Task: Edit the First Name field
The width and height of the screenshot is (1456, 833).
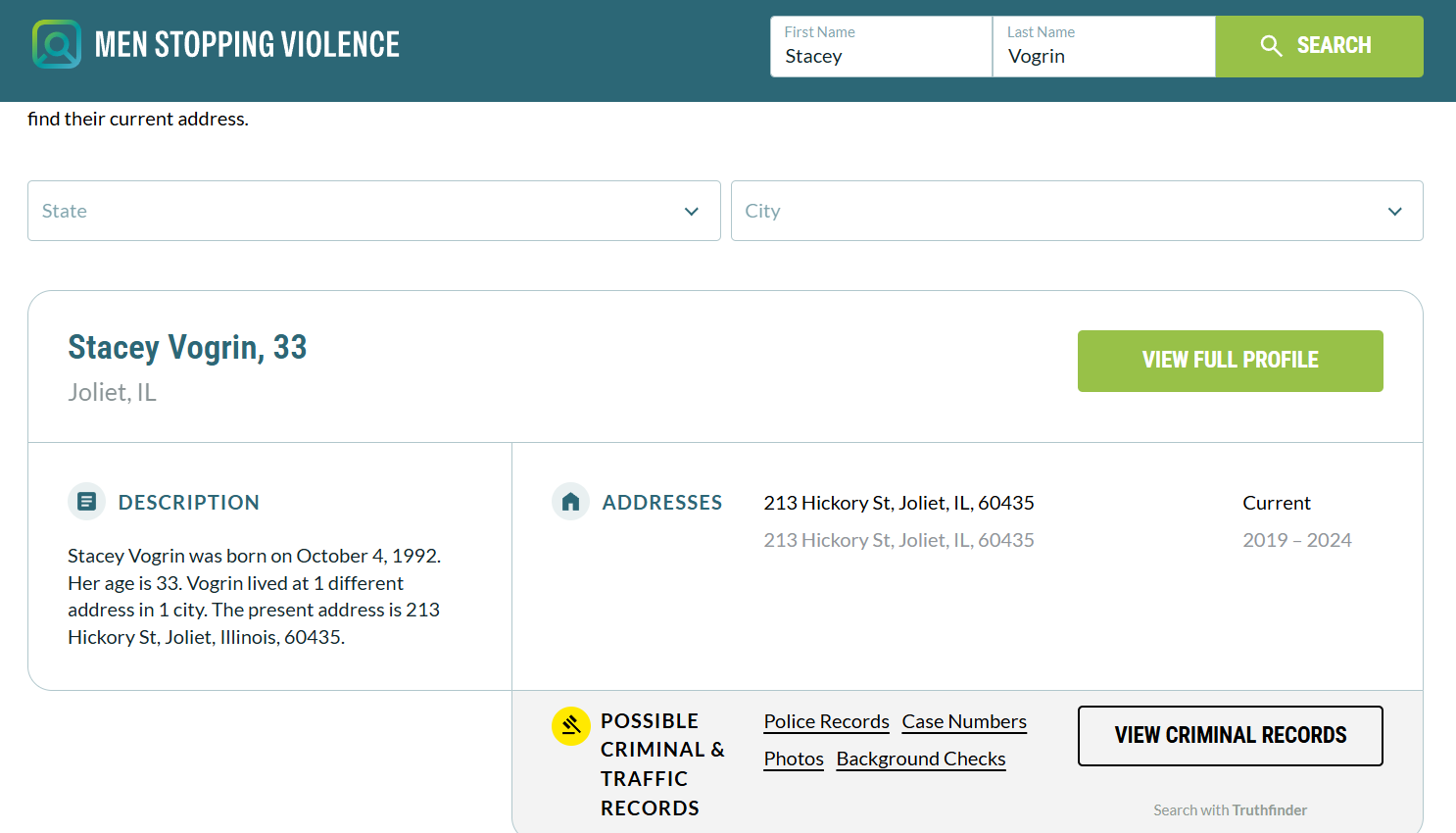Action: [881, 56]
